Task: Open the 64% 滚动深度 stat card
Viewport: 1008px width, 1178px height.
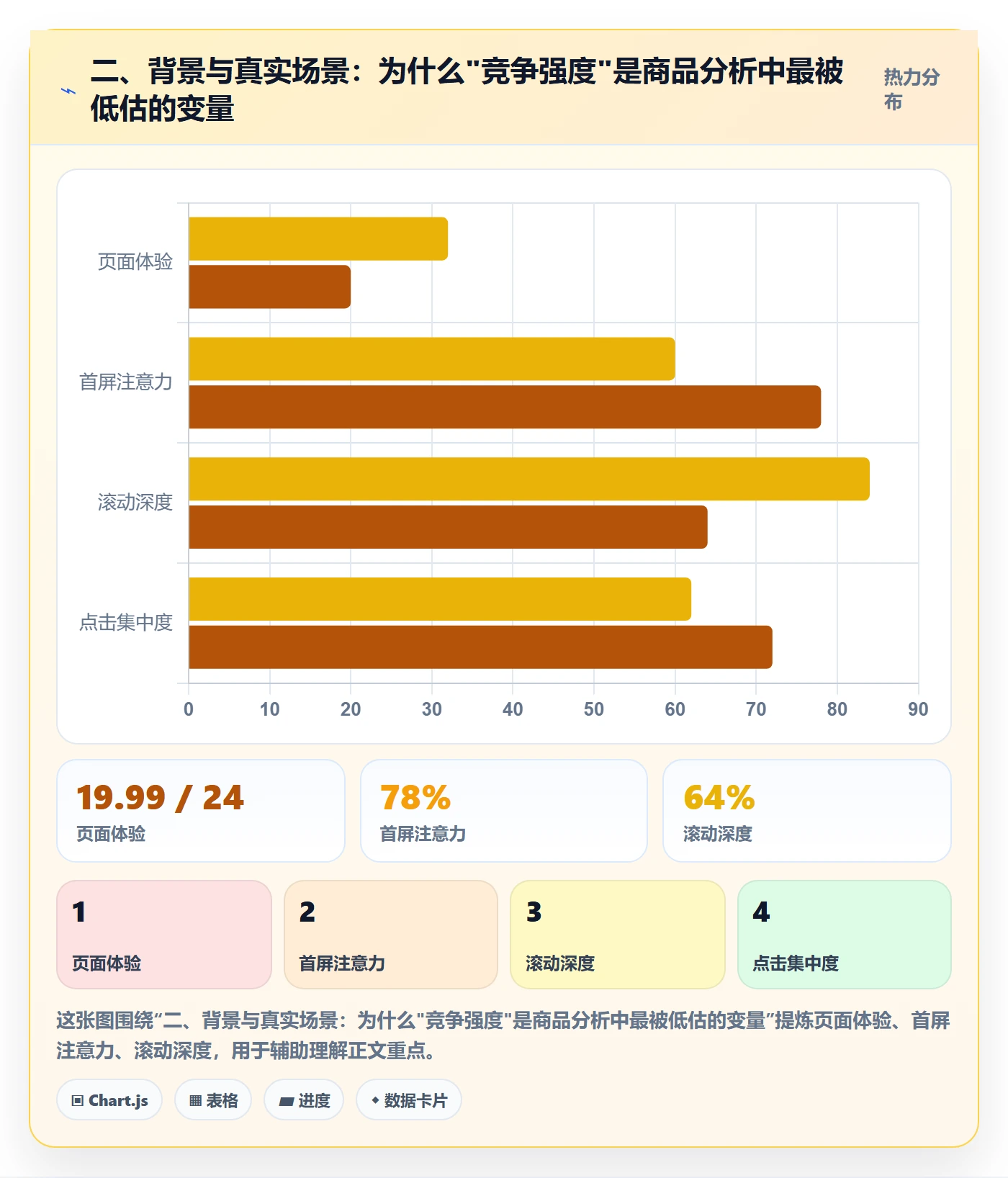Action: tap(807, 811)
